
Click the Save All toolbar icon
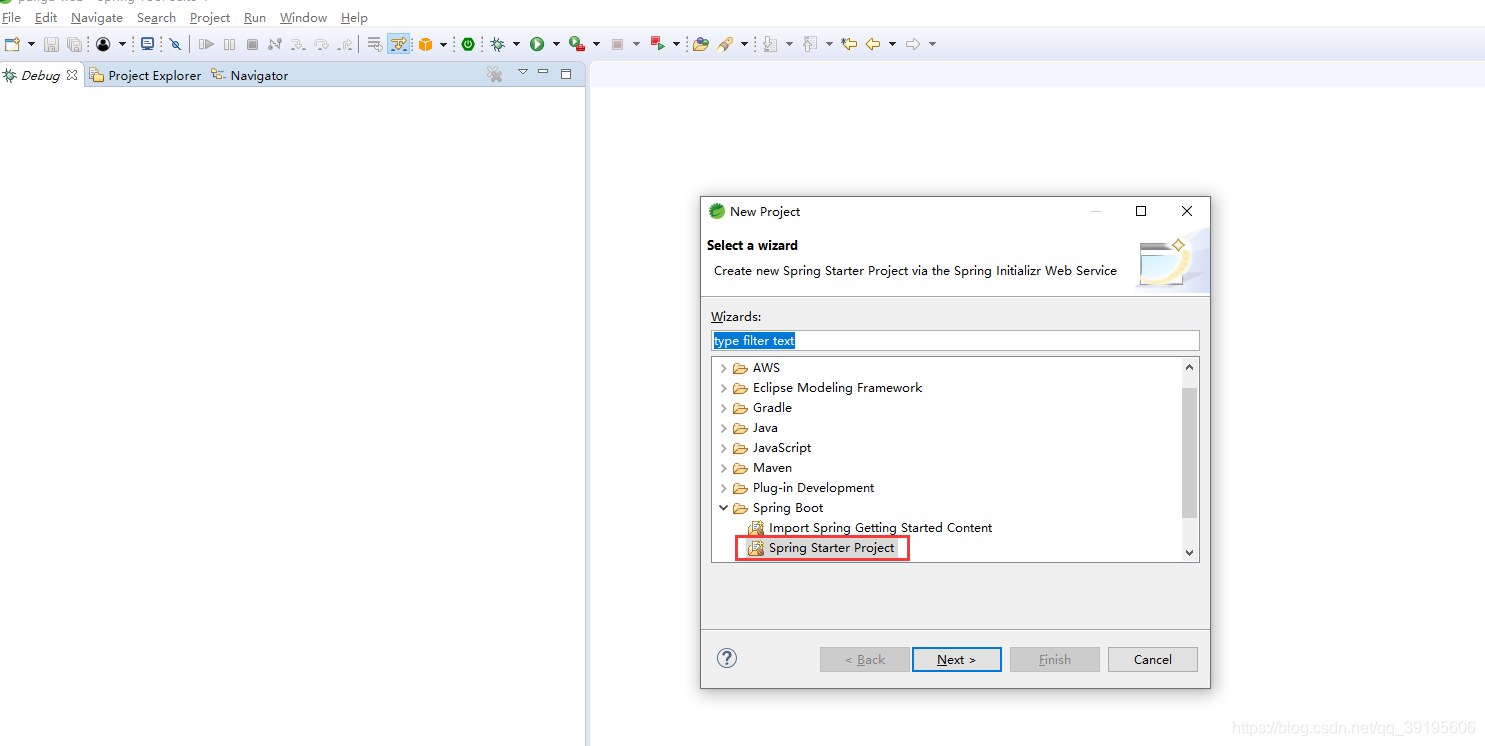pos(74,44)
